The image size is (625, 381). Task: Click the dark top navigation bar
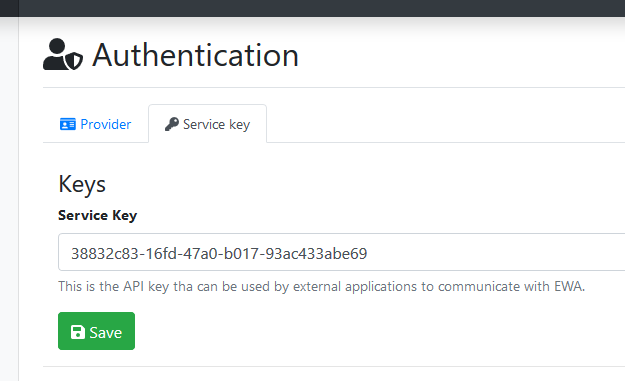pos(312,8)
